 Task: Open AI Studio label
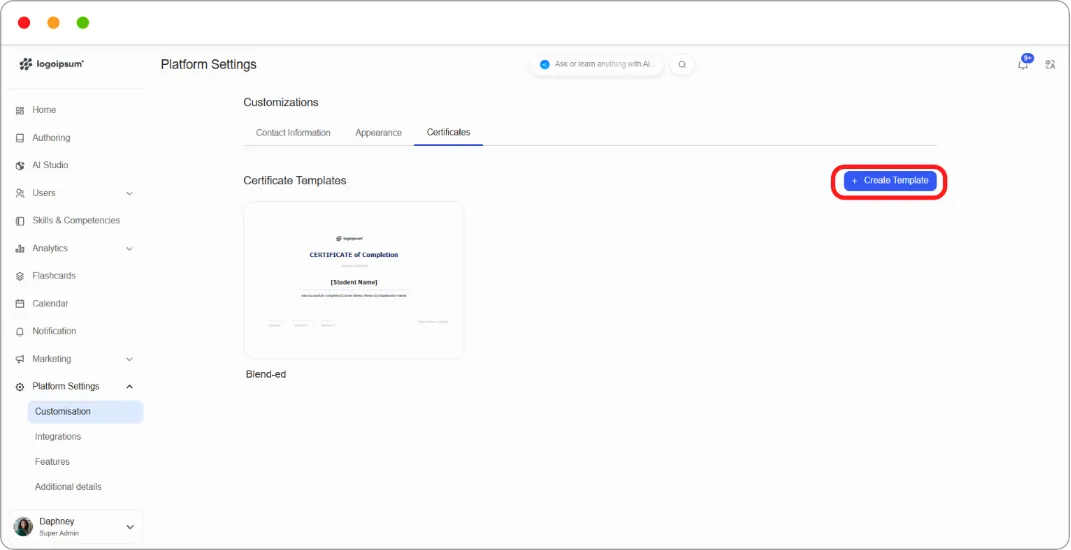point(51,165)
